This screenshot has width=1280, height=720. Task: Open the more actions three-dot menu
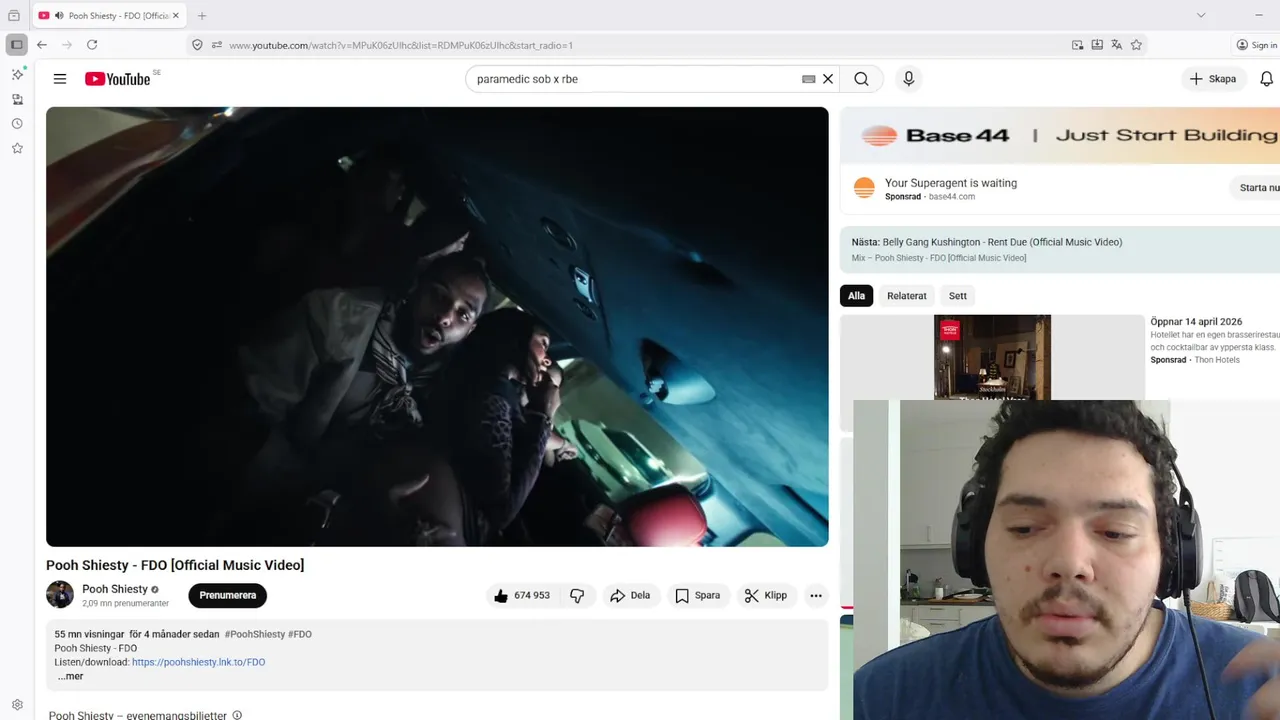coord(816,595)
